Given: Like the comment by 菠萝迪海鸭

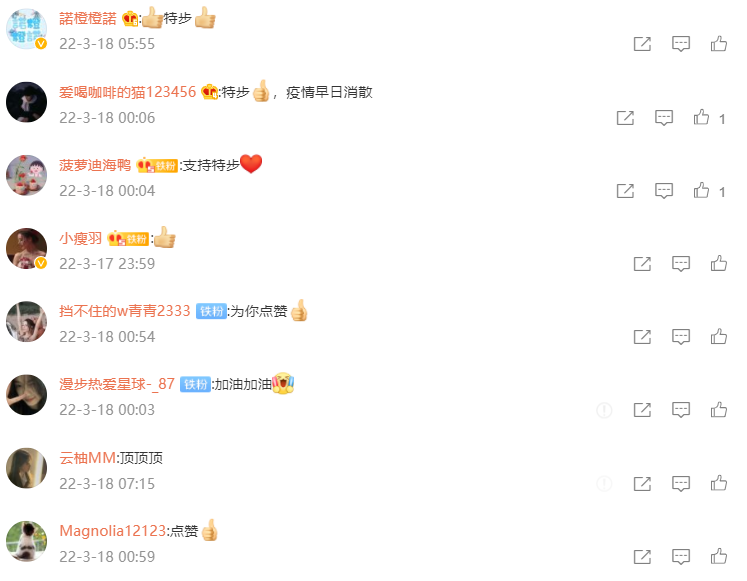Looking at the screenshot, I should click(x=701, y=190).
